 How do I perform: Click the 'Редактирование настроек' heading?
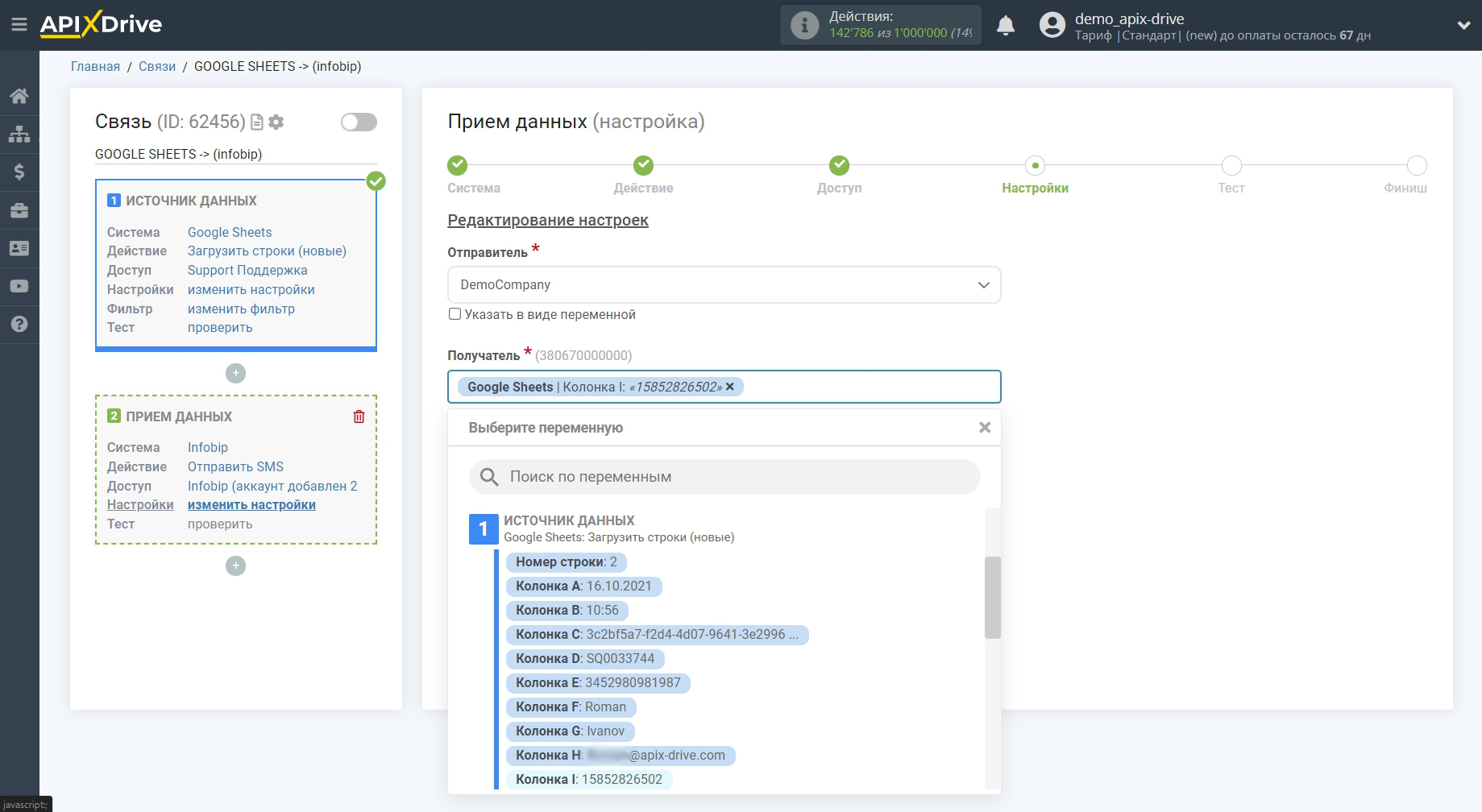coord(548,220)
